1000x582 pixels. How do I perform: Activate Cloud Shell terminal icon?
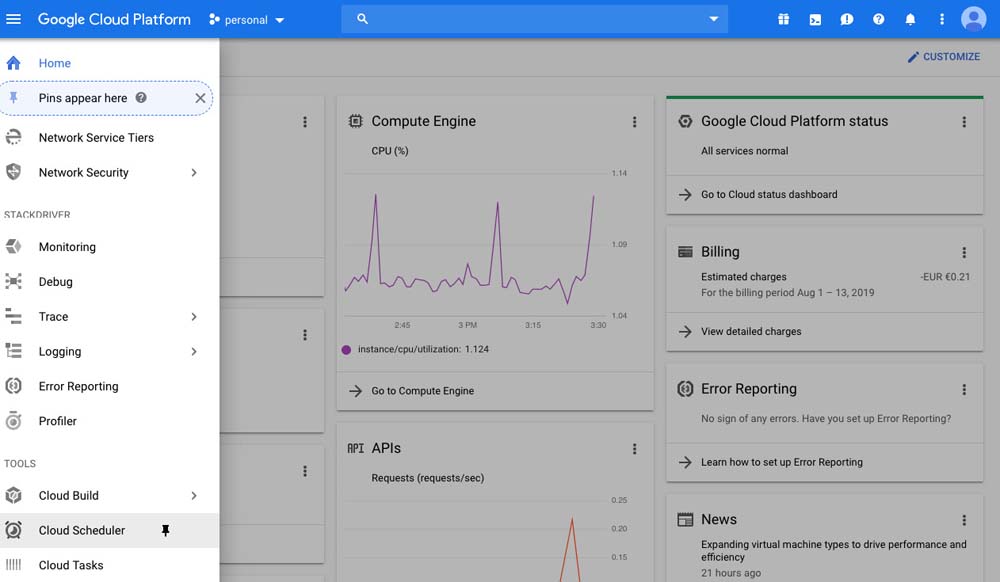pos(815,19)
